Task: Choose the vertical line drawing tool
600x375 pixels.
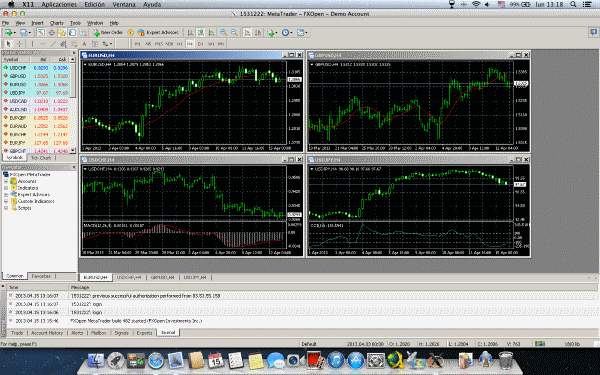Action: 32,44
